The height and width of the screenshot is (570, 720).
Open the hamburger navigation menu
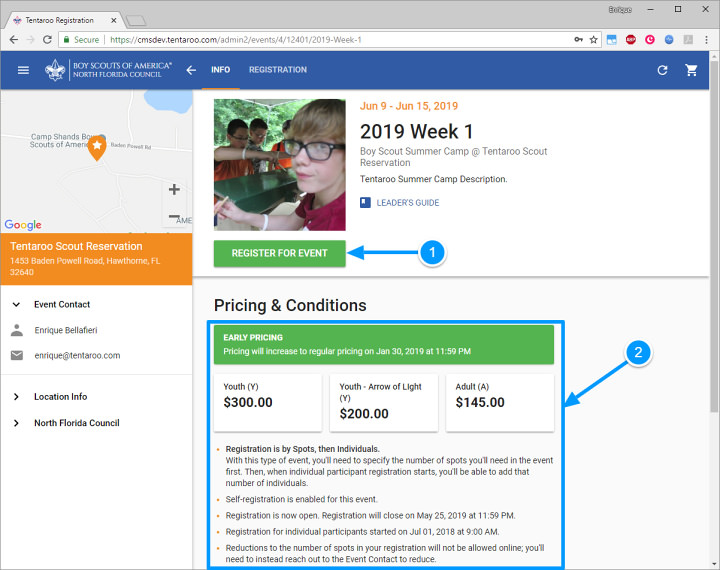[23, 70]
